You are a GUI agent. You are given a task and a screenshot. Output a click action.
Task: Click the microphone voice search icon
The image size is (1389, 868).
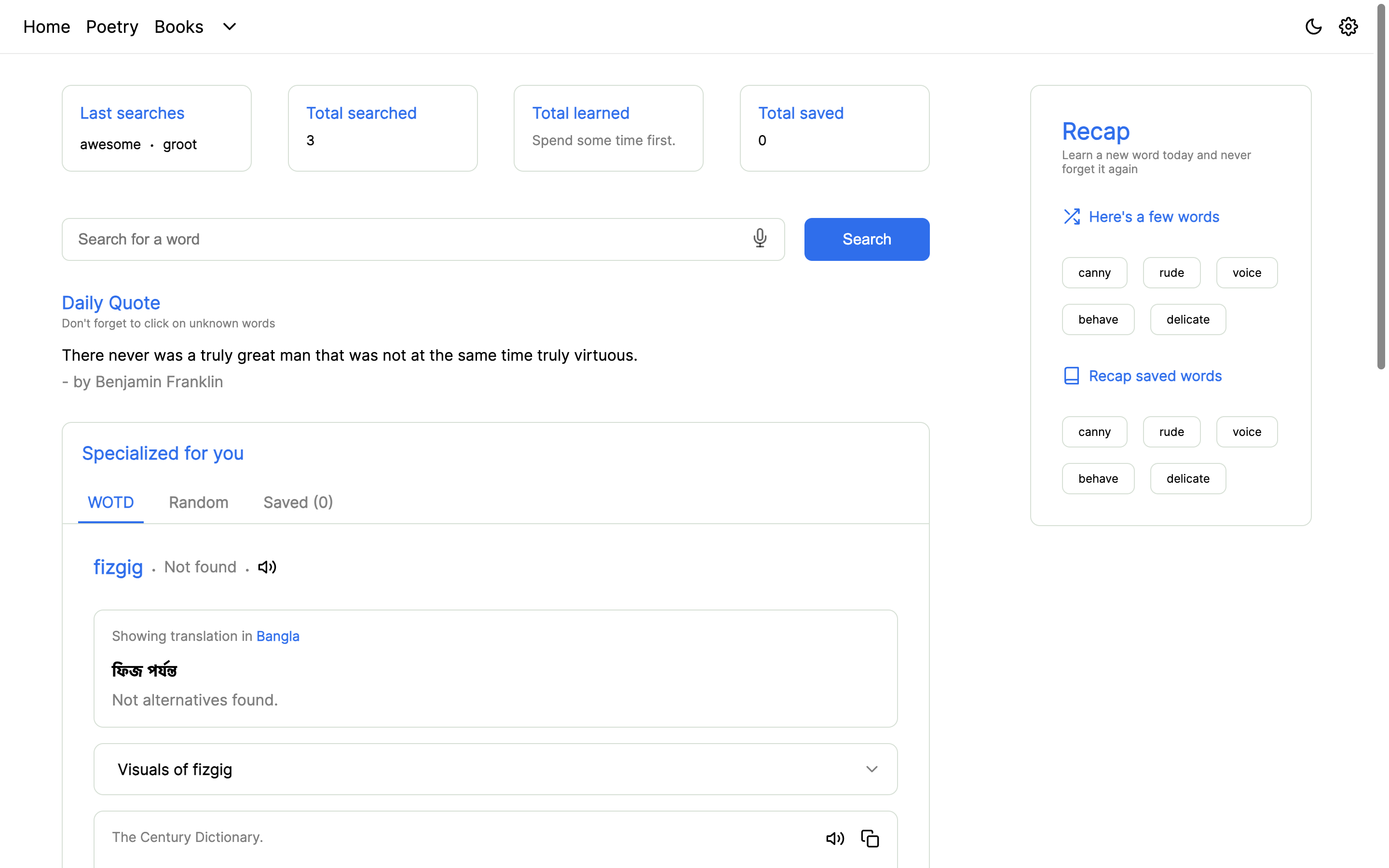click(x=759, y=238)
